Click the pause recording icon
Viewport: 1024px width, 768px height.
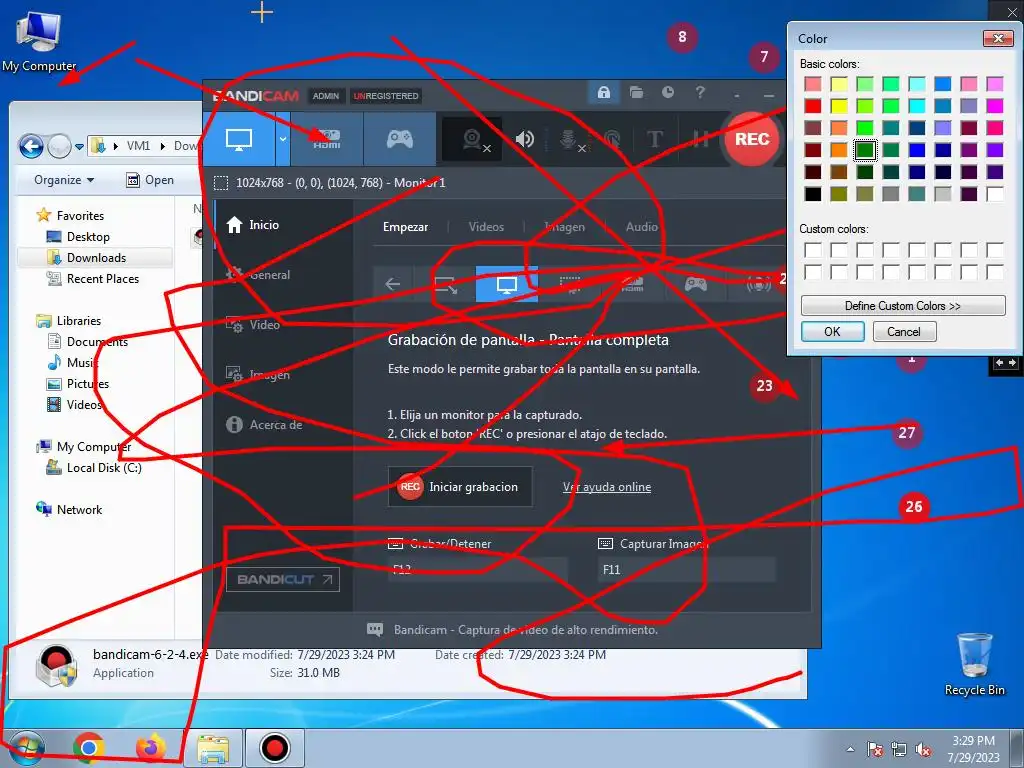tap(700, 139)
